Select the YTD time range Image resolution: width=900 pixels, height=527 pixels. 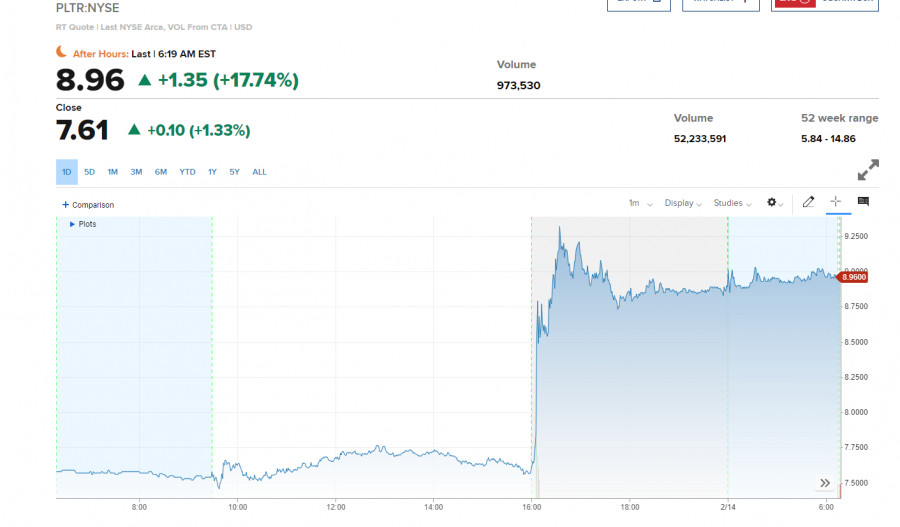187,172
